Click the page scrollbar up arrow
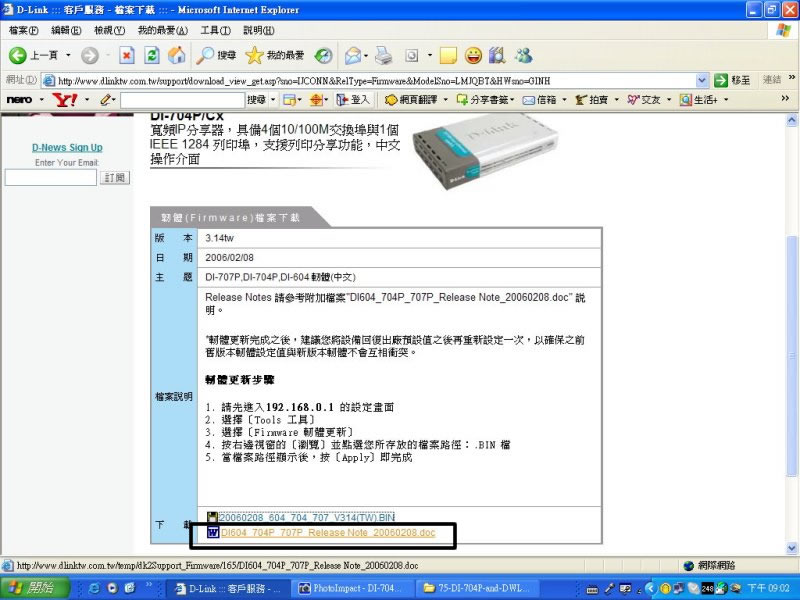 tap(792, 120)
